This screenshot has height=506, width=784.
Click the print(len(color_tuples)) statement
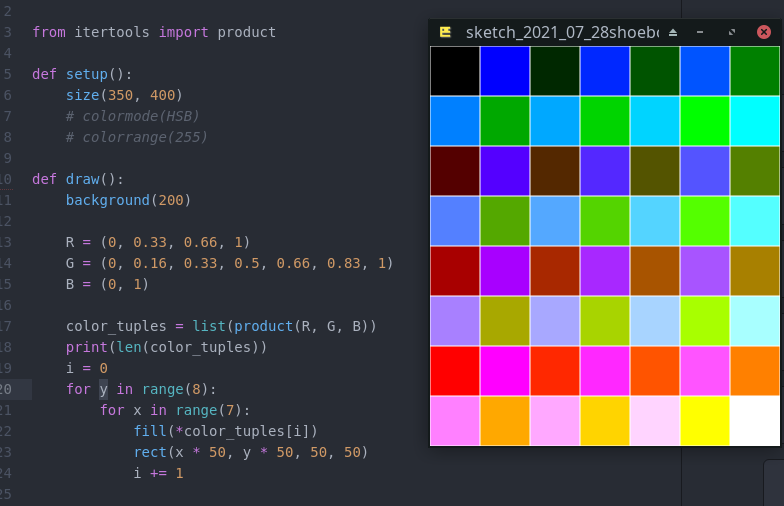pos(166,347)
